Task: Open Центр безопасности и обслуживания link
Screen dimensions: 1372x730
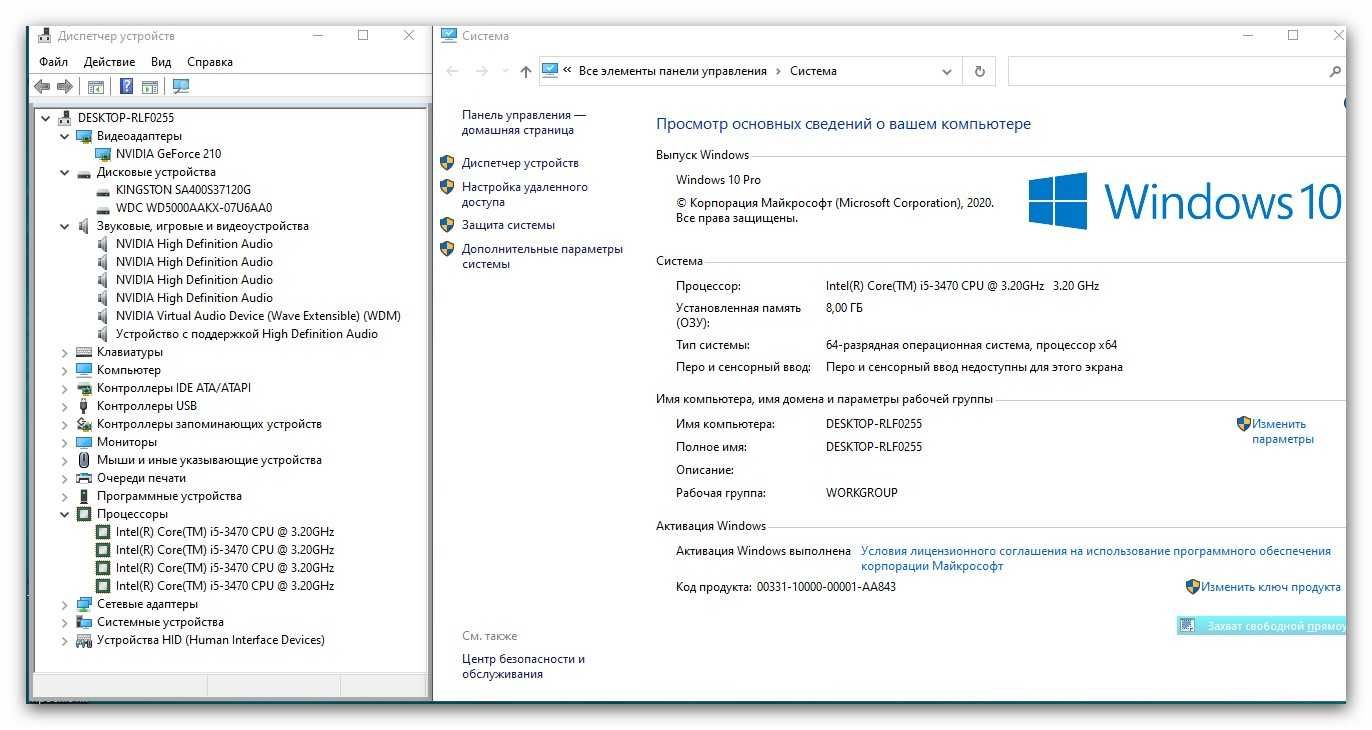Action: click(523, 667)
